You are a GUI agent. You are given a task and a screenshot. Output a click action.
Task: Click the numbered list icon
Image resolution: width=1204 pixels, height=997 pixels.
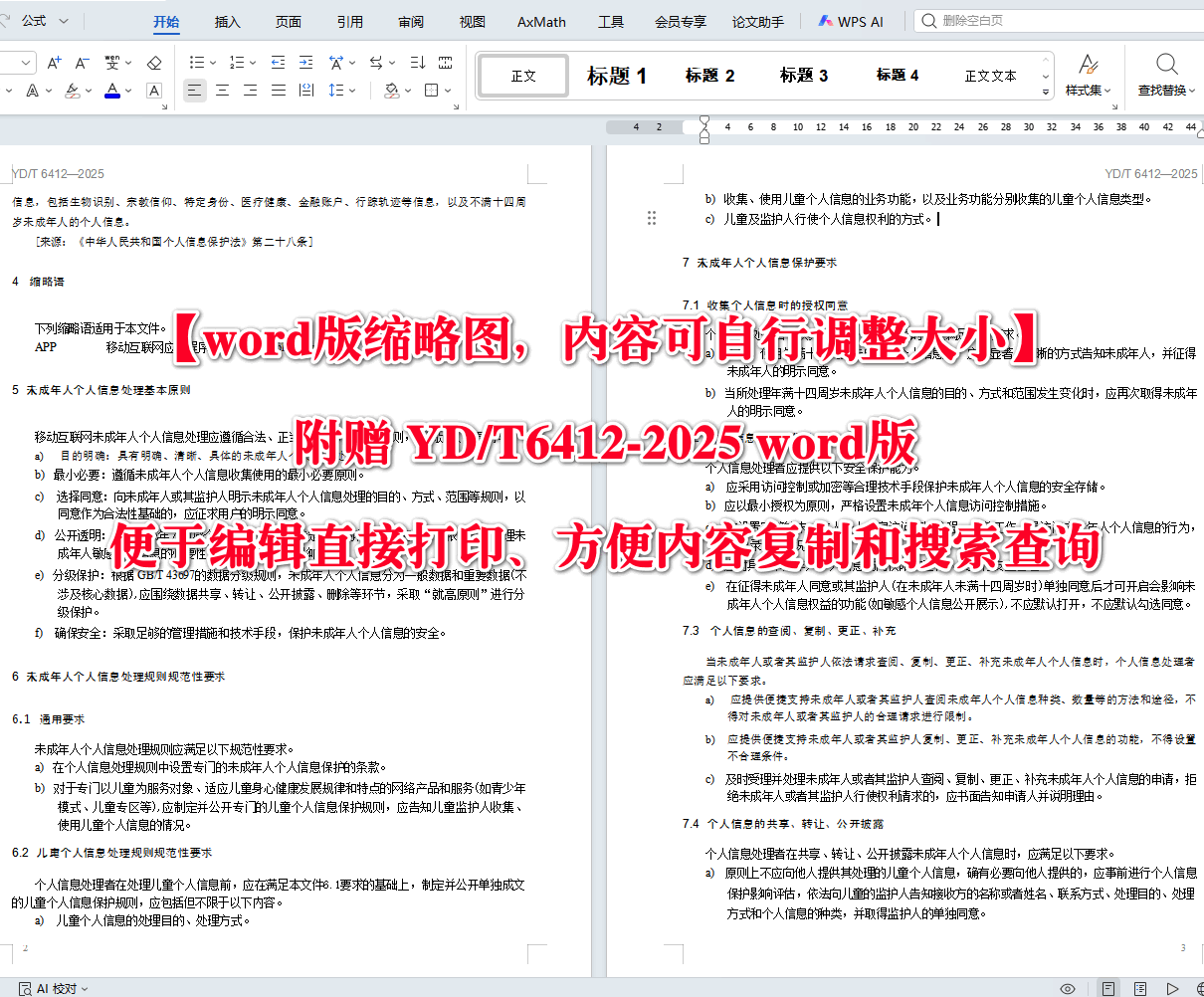pos(237,62)
